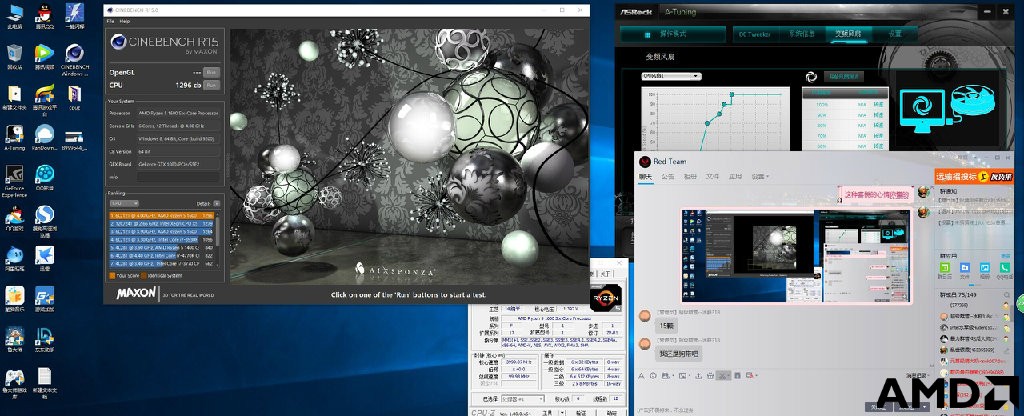Launch the Sogou browser S desktop icon
The image size is (1024, 416).
[x=44, y=219]
